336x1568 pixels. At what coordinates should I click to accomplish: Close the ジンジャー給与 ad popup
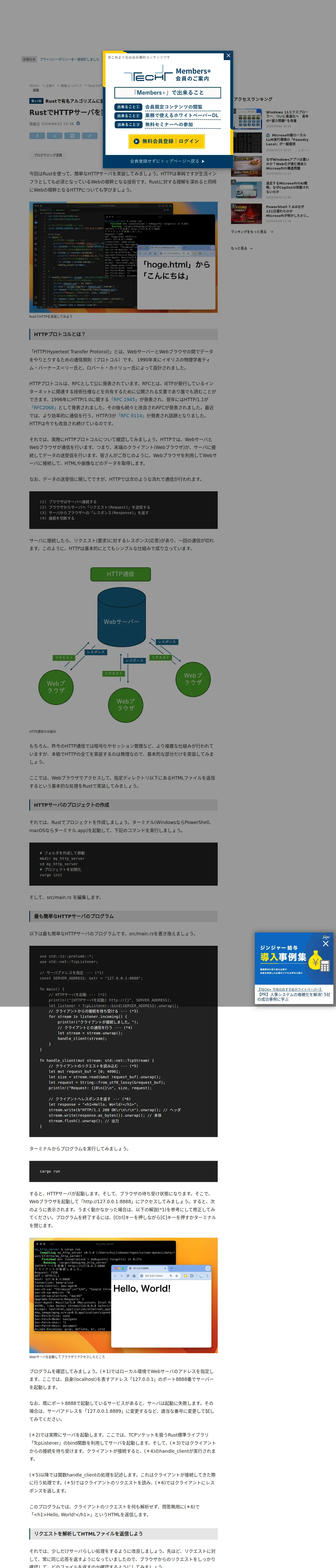click(325, 943)
